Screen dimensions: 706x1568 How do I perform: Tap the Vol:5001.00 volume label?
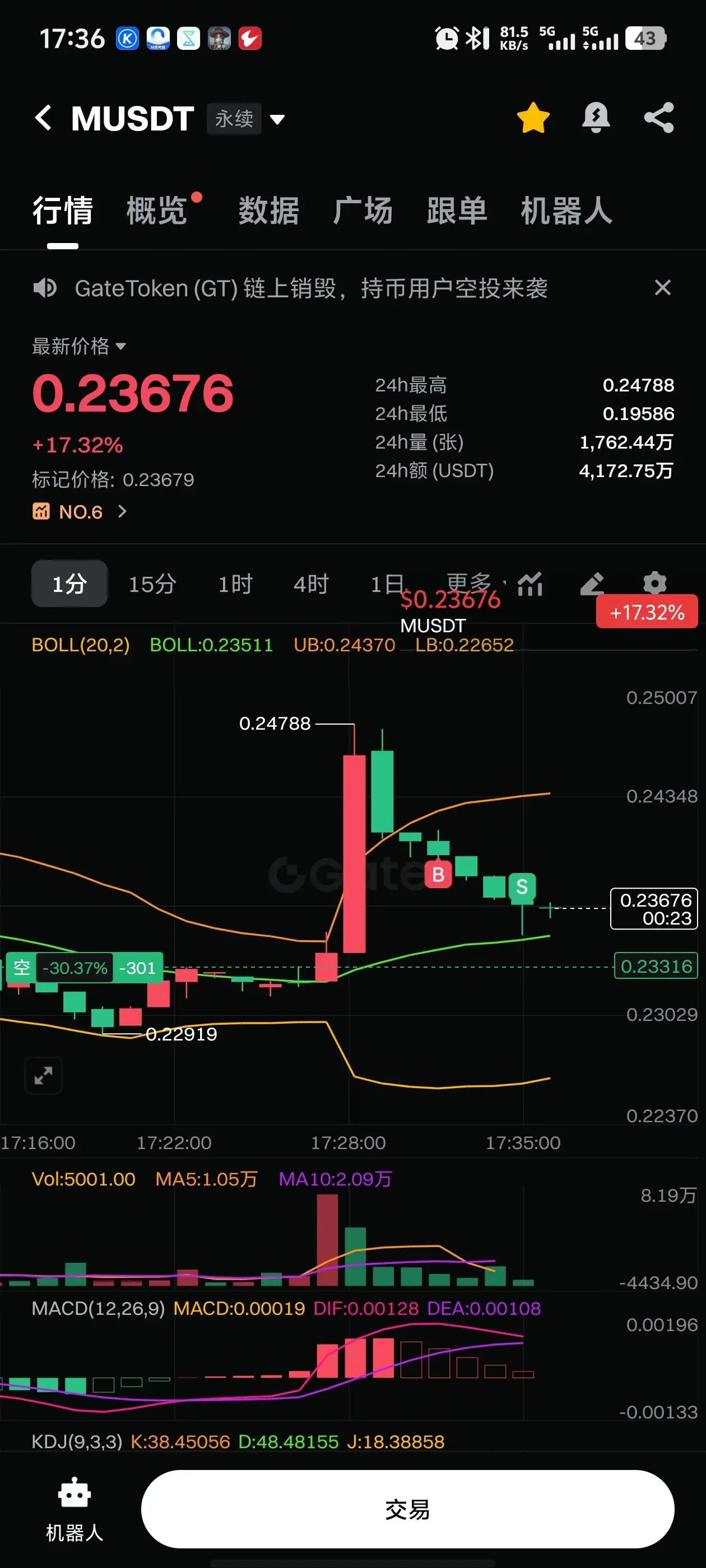[x=83, y=1179]
